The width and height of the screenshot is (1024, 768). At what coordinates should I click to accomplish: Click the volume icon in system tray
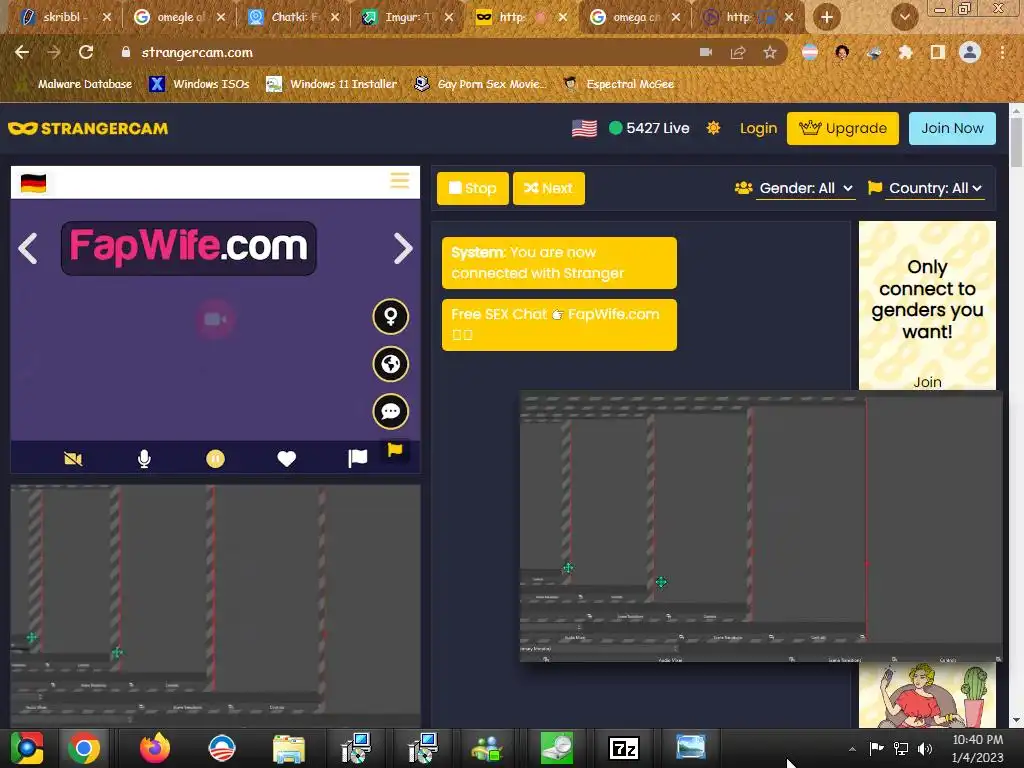point(925,748)
